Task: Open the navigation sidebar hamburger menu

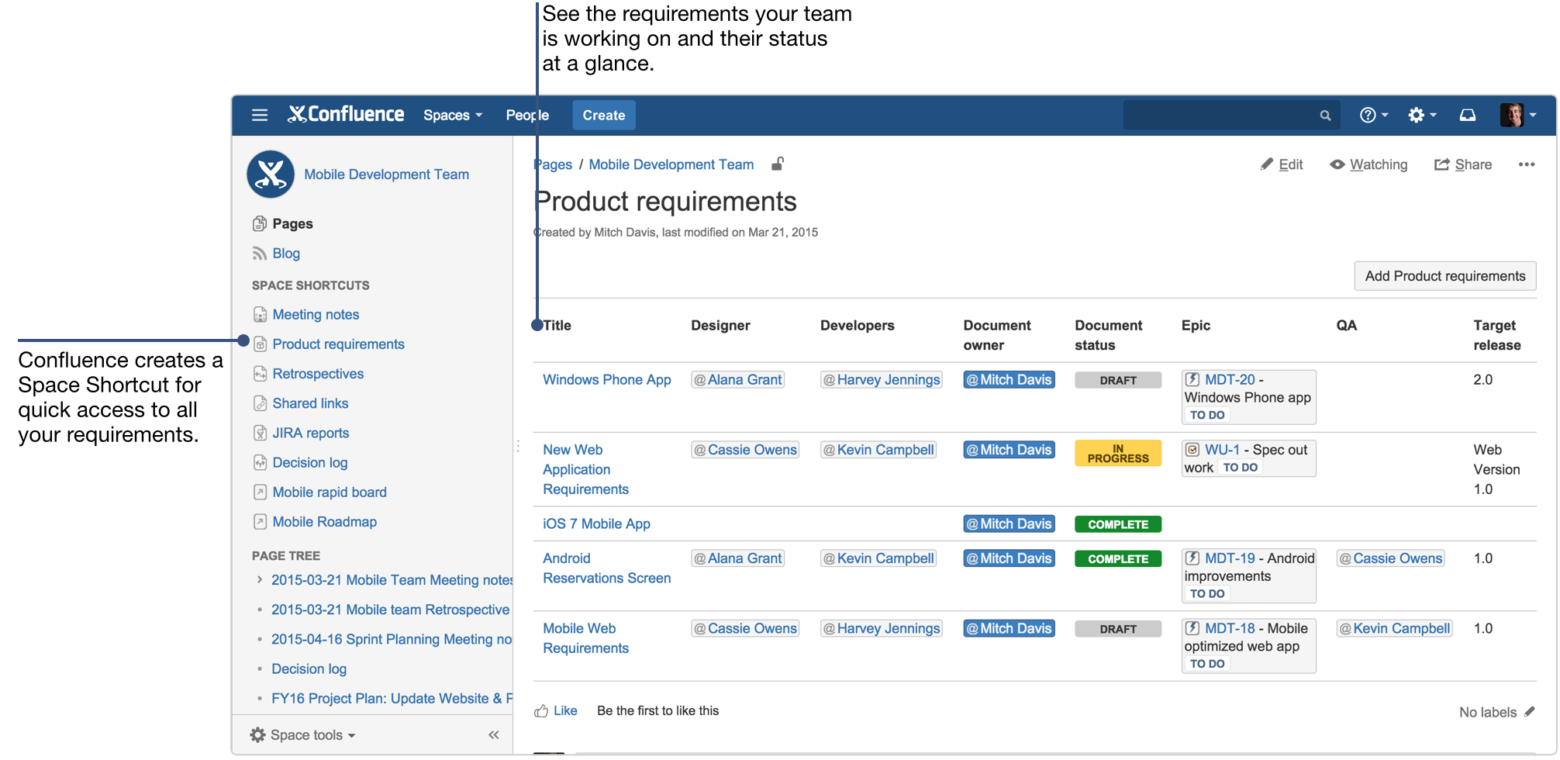Action: pos(259,114)
